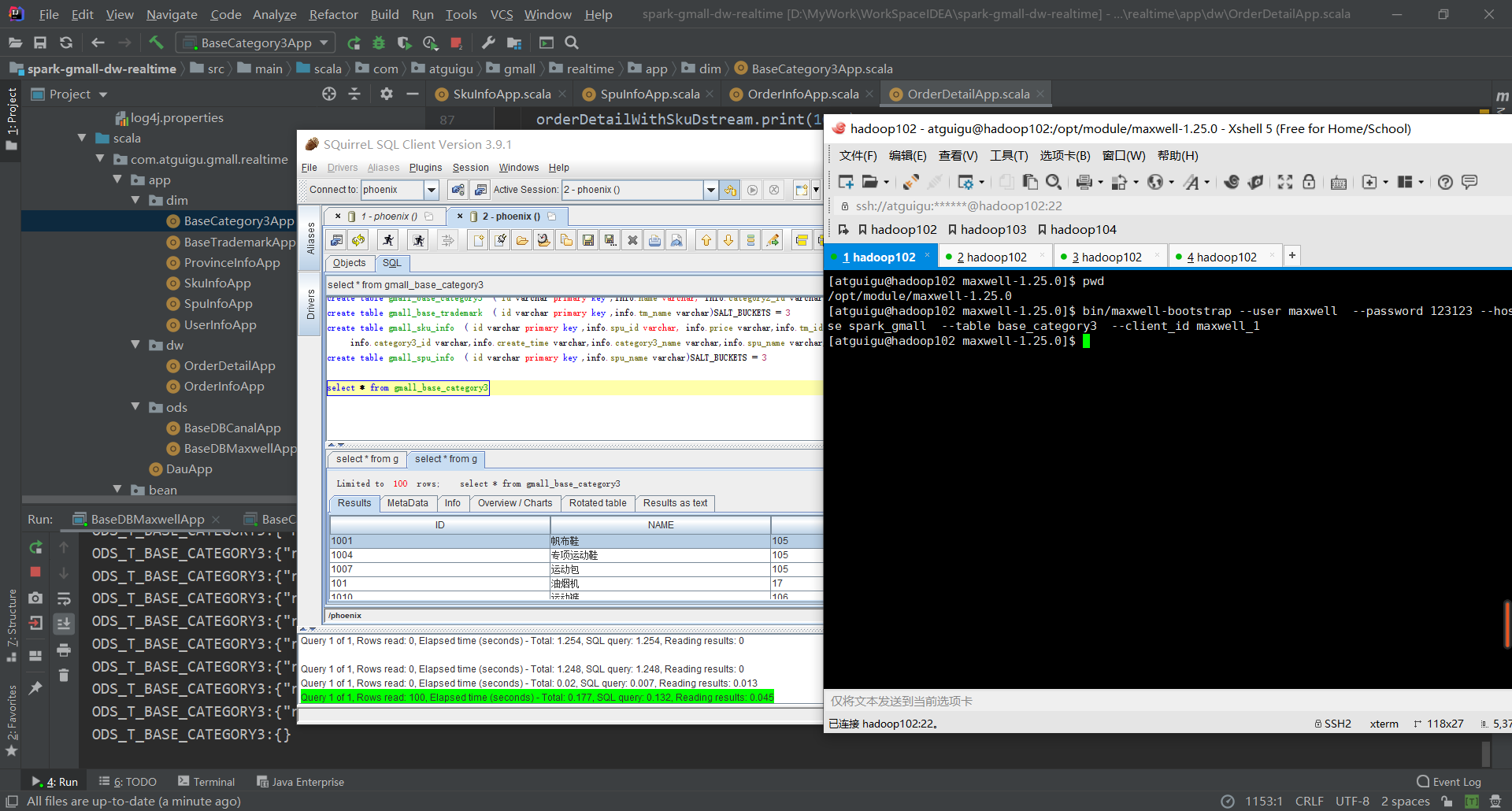Screen dimensions: 1512x811
Task: Click the UTF-8 encoding in status bar
Action: [x=1352, y=801]
